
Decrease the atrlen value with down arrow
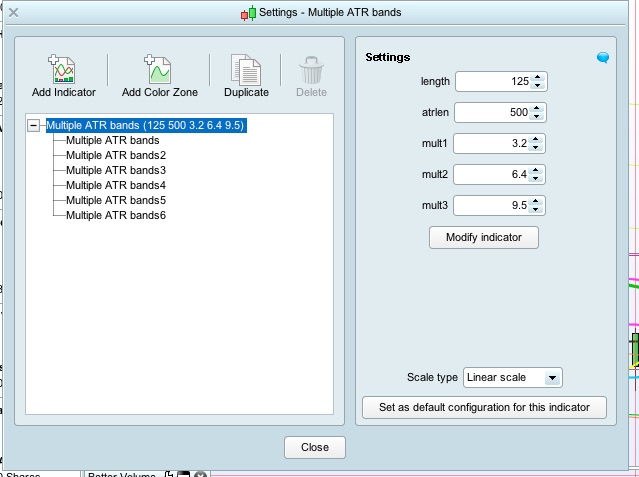(537, 117)
